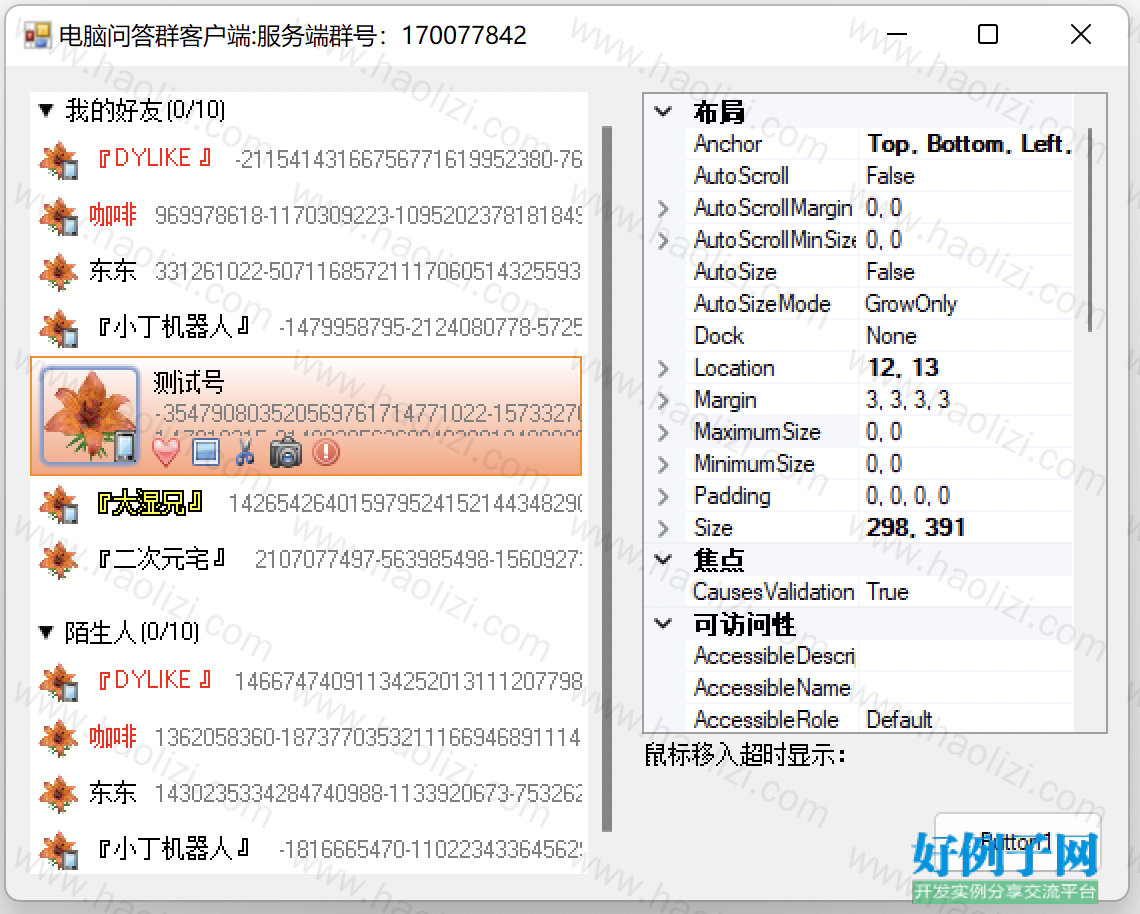Select the 『DYLIKE』 name in 我的好友
The image size is (1140, 914).
coord(154,158)
